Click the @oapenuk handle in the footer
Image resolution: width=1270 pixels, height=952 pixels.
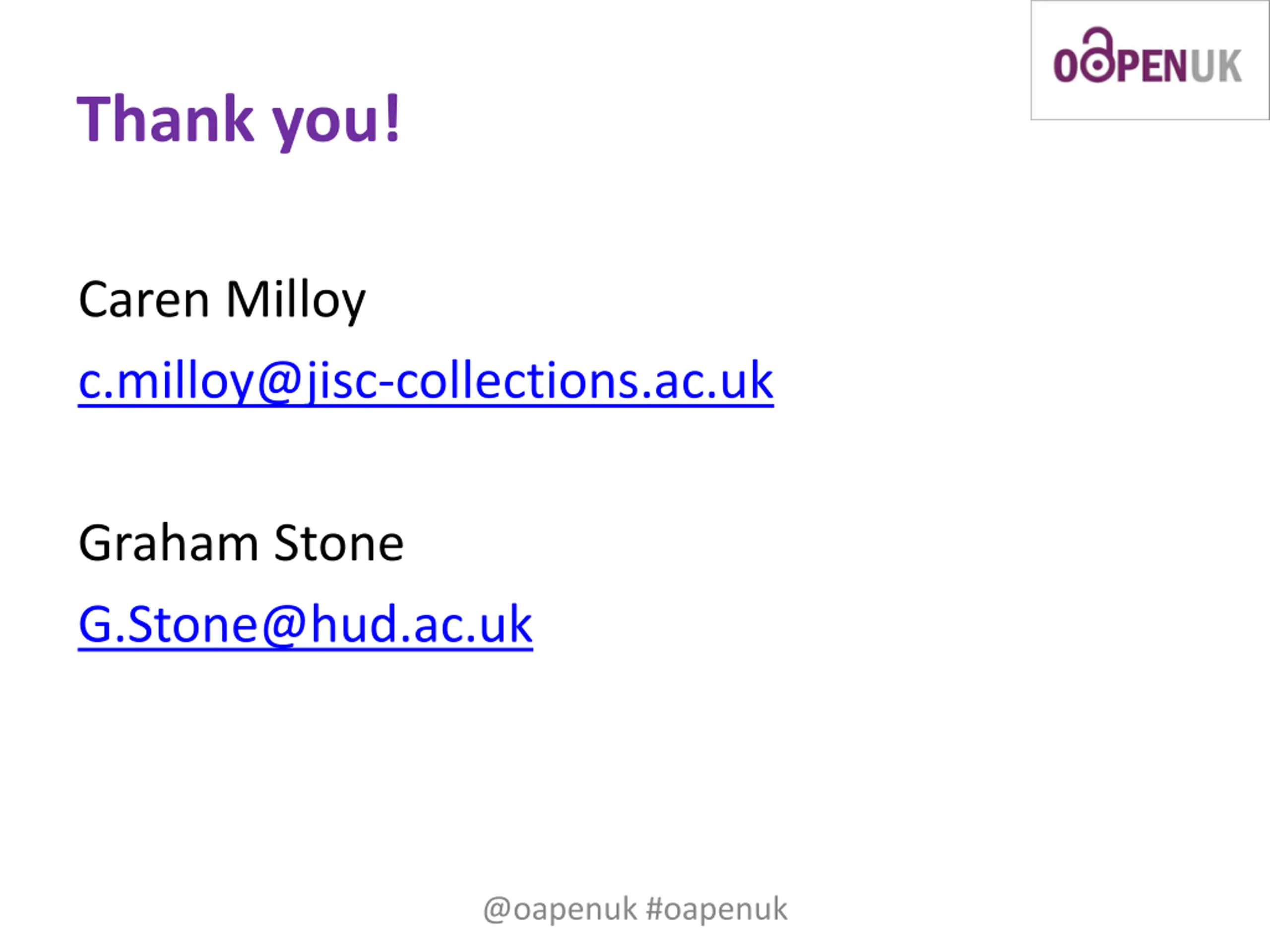tap(561, 909)
